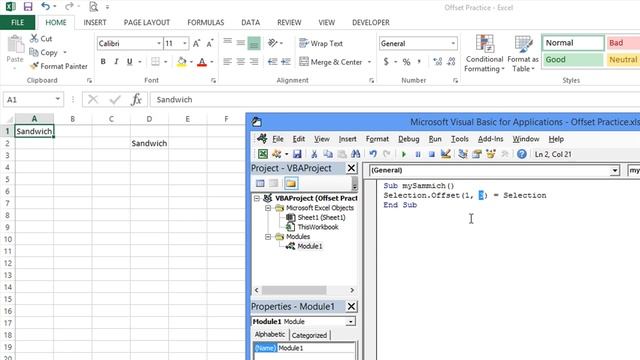Open the Module1 dropdown in Properties panel
Viewport: 640px width, 360px height.
tap(351, 322)
